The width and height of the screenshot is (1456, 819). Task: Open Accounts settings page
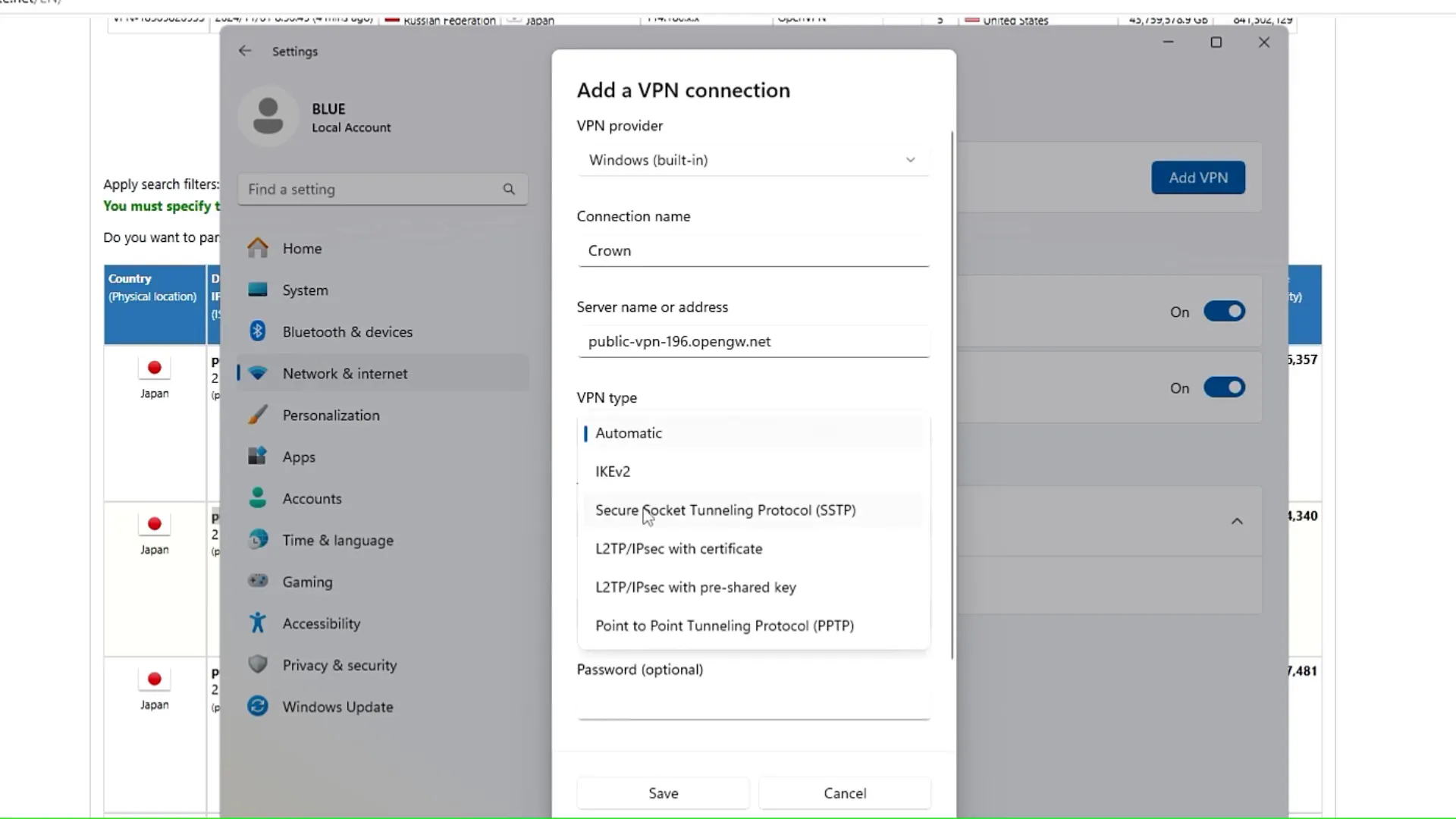383,498
